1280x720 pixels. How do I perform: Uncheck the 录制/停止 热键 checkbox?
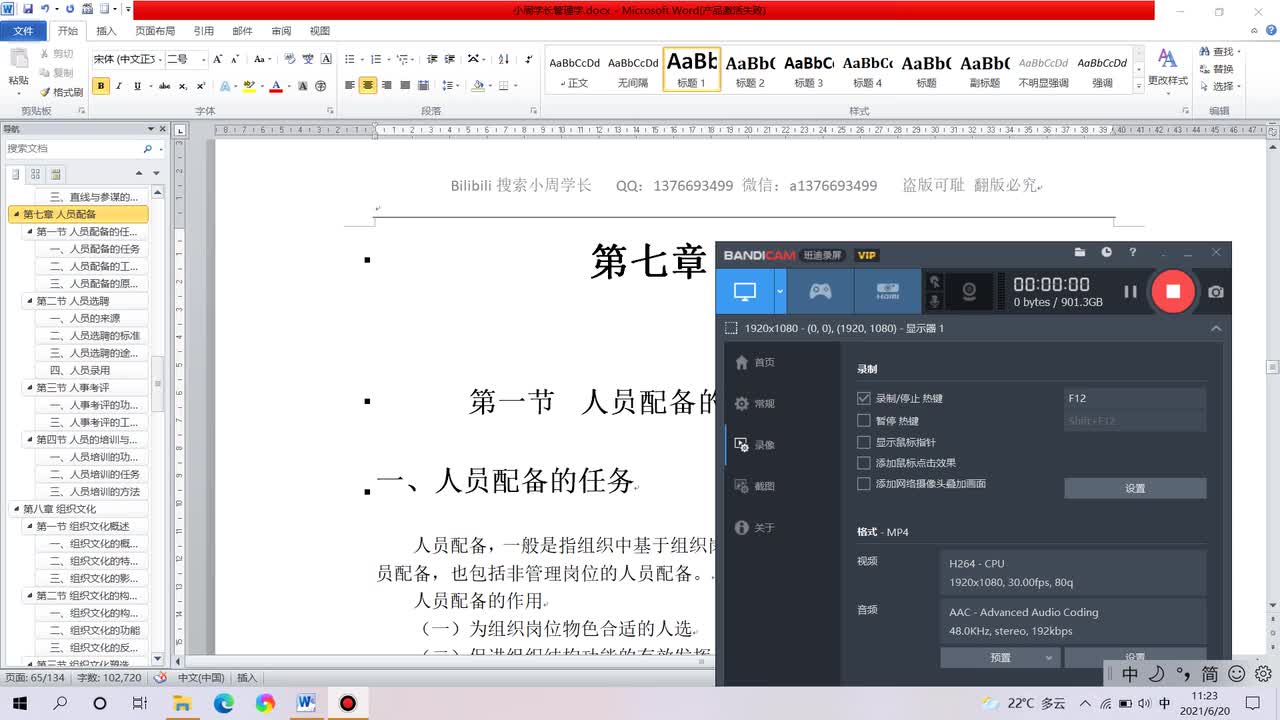864,398
